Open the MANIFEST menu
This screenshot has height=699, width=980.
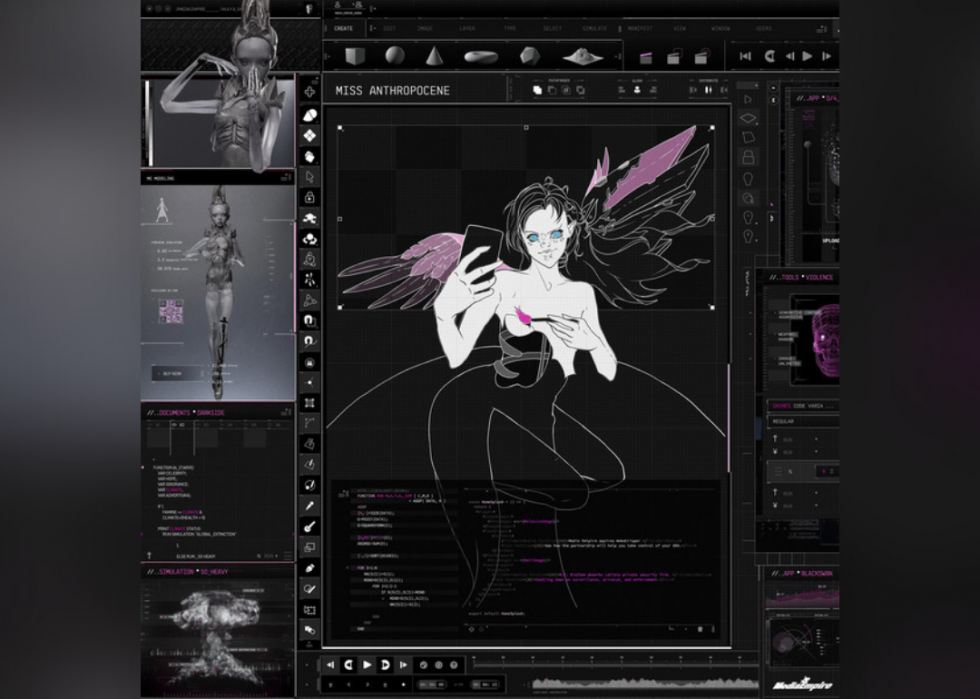[x=639, y=29]
